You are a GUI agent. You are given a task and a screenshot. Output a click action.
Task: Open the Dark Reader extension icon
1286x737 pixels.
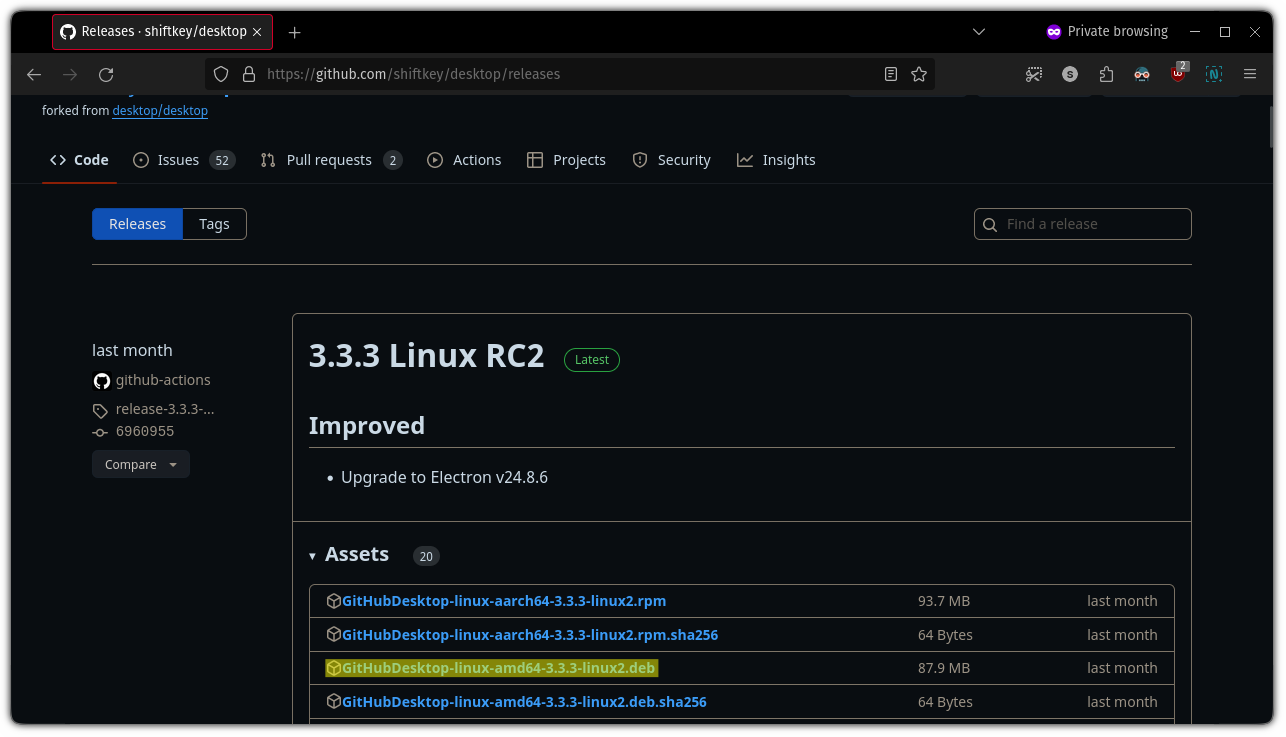tap(1142, 74)
